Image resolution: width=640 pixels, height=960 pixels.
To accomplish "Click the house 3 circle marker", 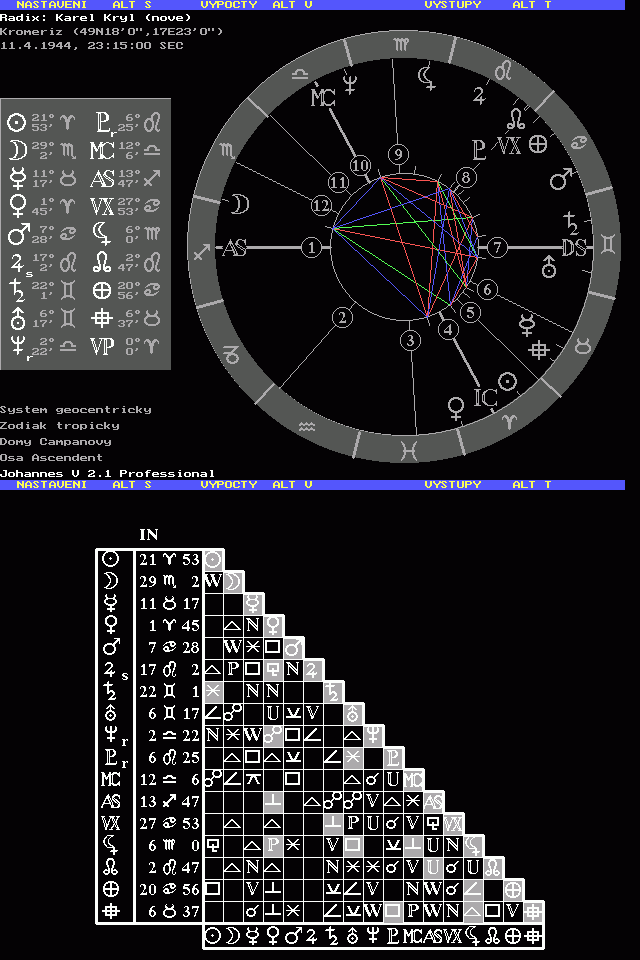I will tap(410, 341).
